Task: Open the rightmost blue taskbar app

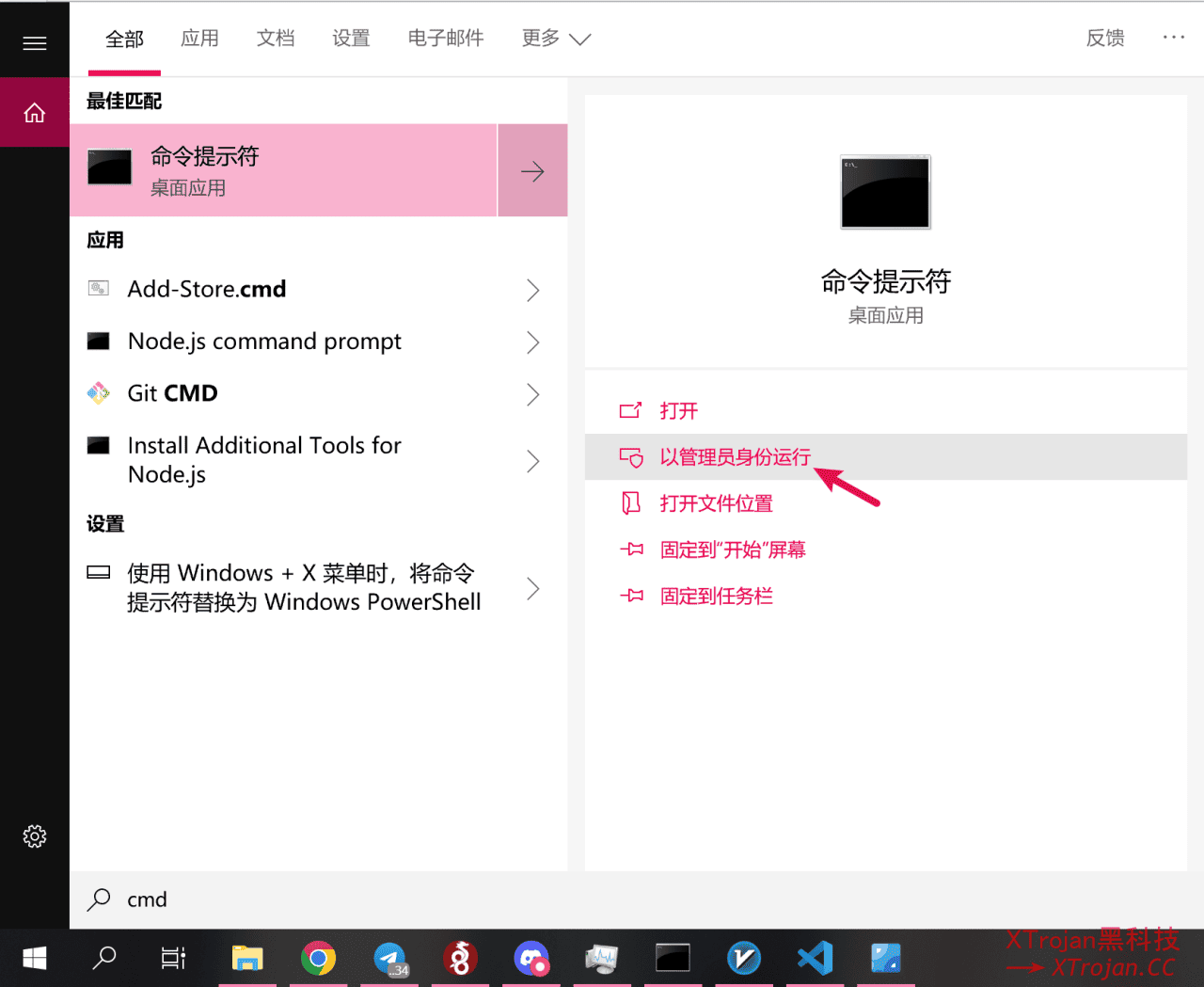Action: click(886, 959)
